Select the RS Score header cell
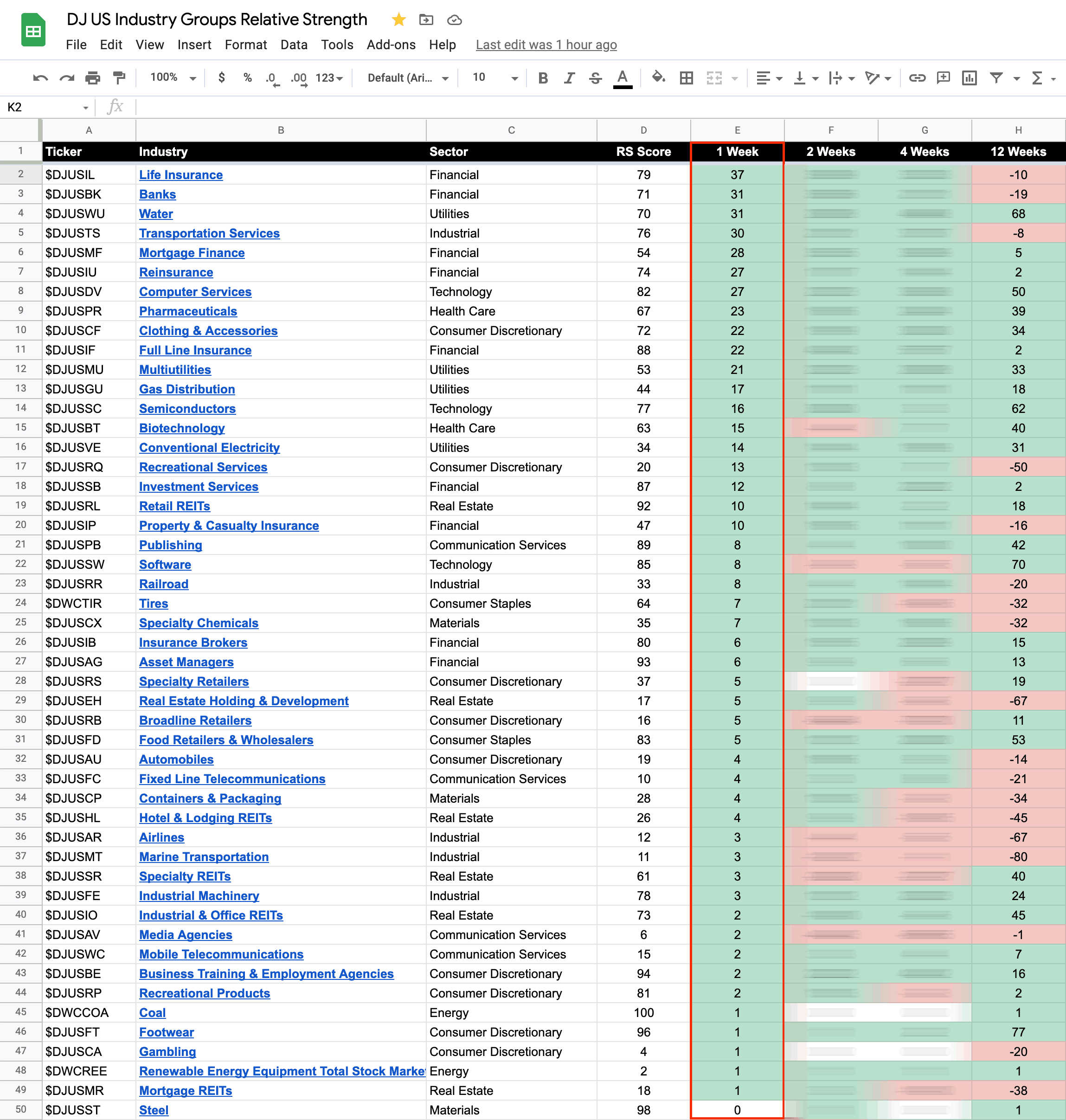Image resolution: width=1066 pixels, height=1120 pixels. [x=643, y=152]
